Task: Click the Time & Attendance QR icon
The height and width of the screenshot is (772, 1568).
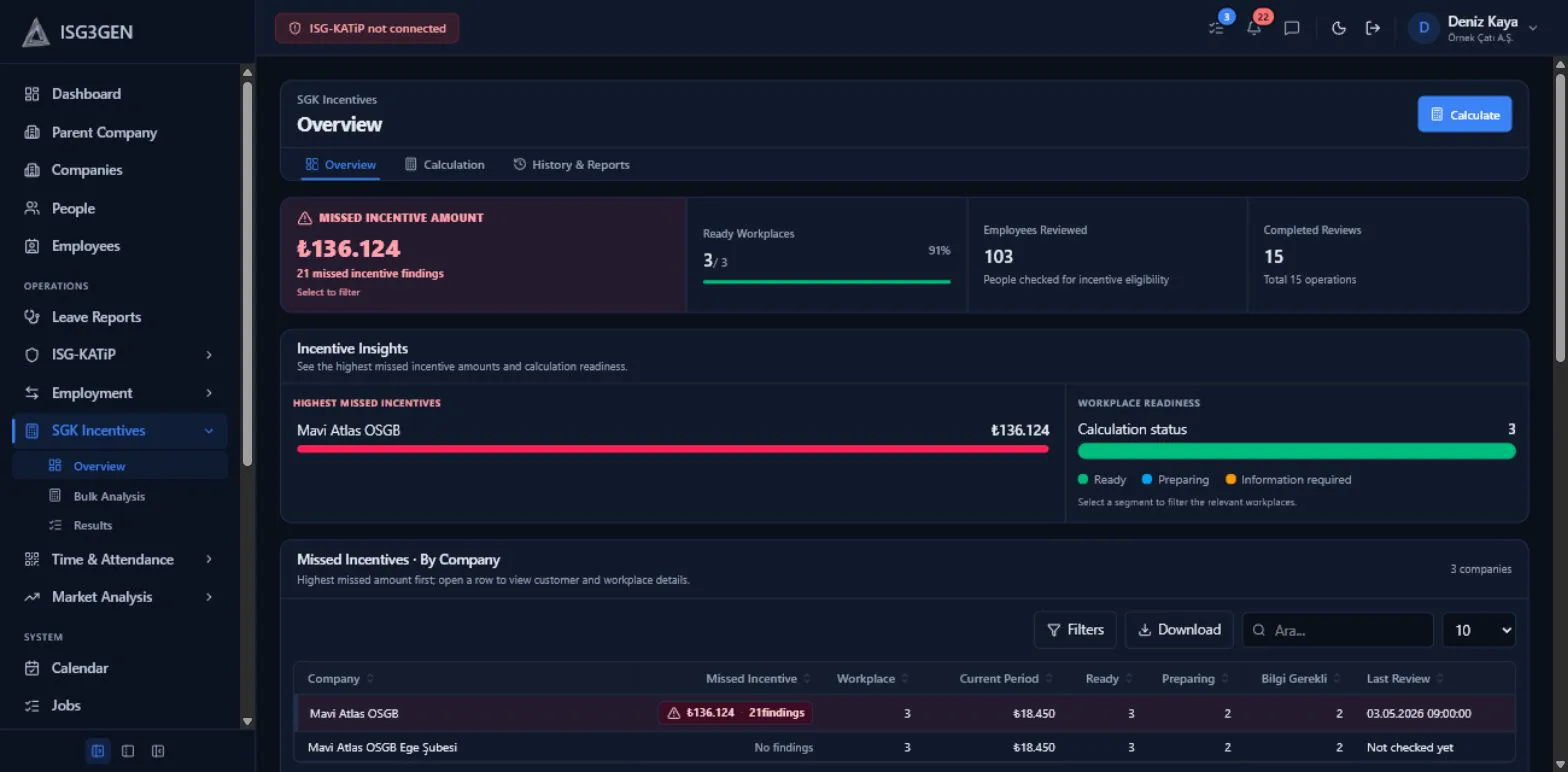Action: [x=32, y=559]
